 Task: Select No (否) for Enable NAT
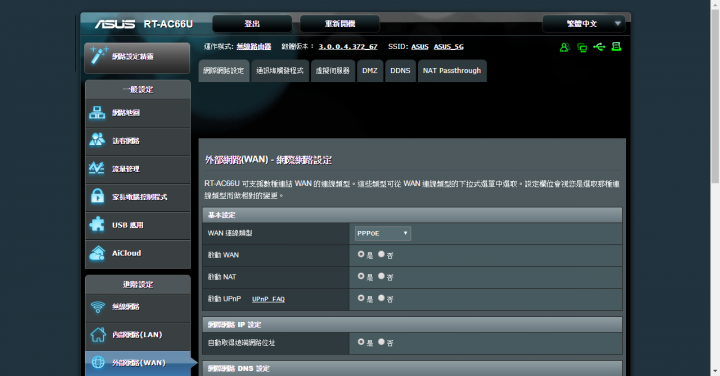(x=381, y=276)
